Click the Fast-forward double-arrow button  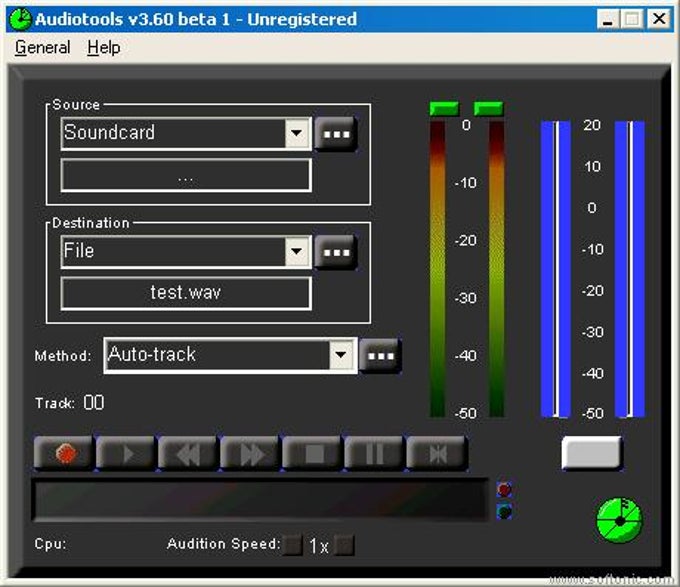point(250,453)
